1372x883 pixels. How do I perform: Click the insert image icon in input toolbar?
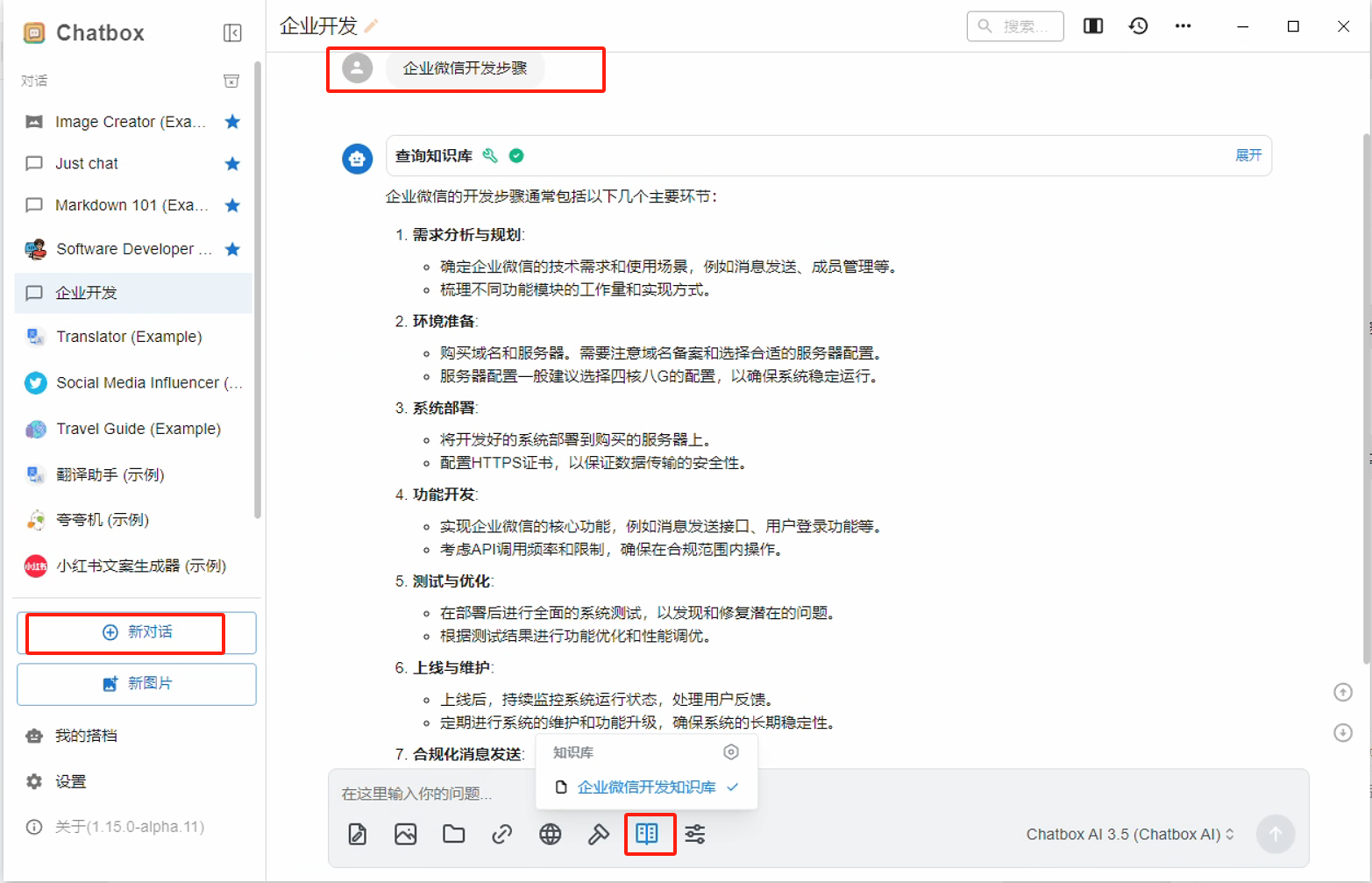406,834
